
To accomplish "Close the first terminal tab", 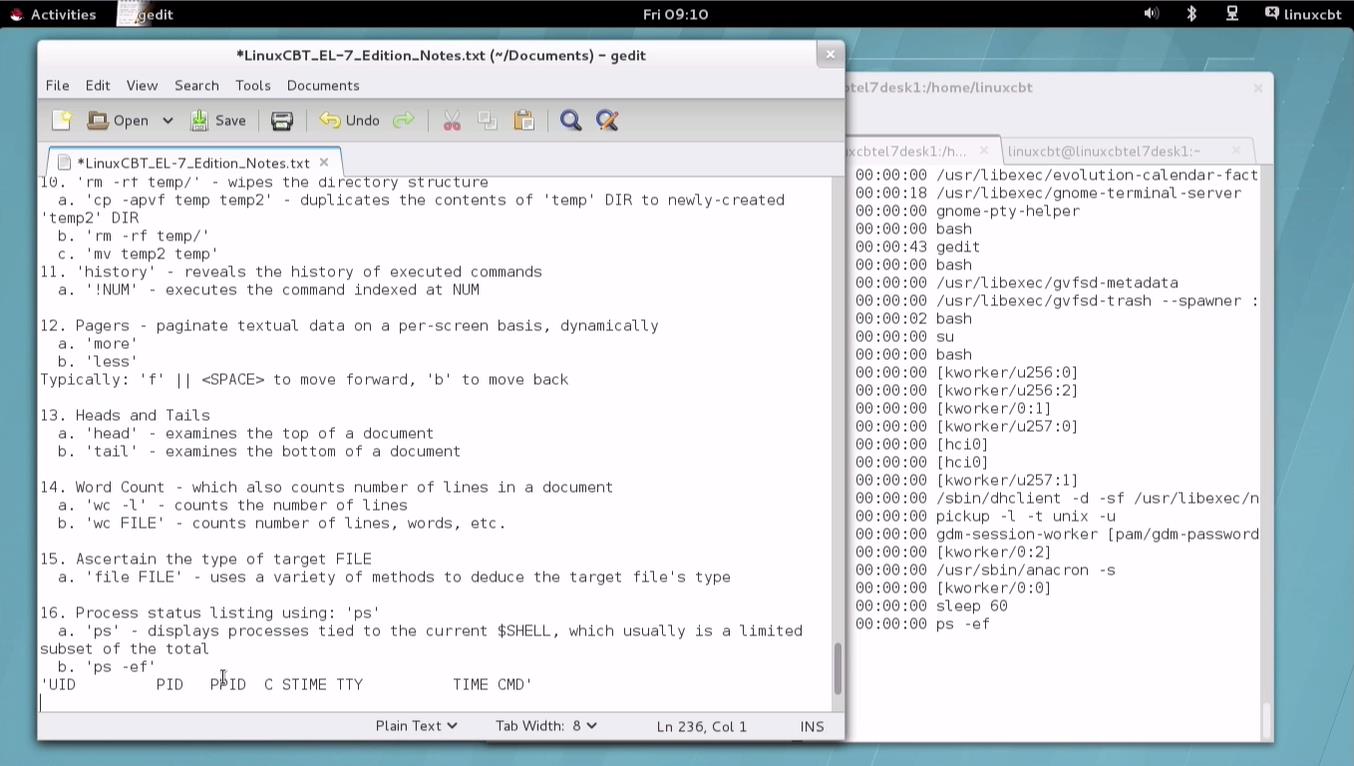I will [x=984, y=151].
